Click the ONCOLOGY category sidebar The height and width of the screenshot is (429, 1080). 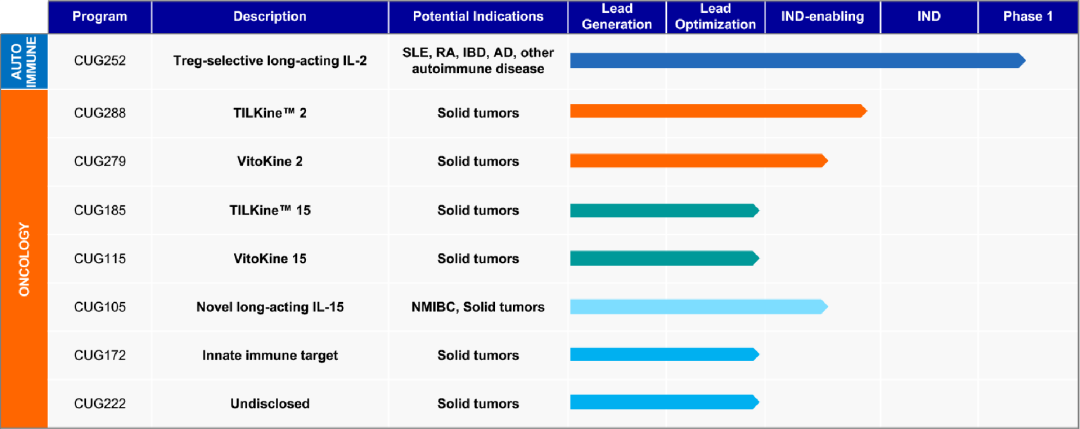click(23, 260)
